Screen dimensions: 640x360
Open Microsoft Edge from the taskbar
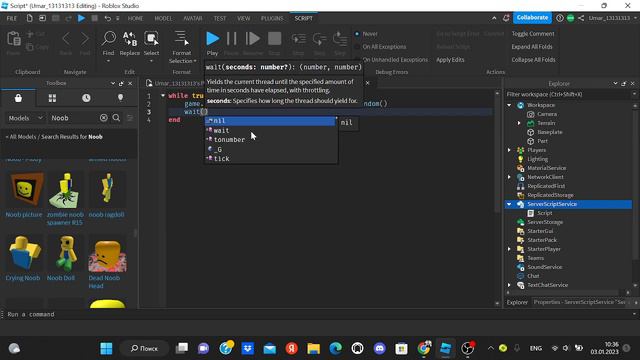click(336, 348)
